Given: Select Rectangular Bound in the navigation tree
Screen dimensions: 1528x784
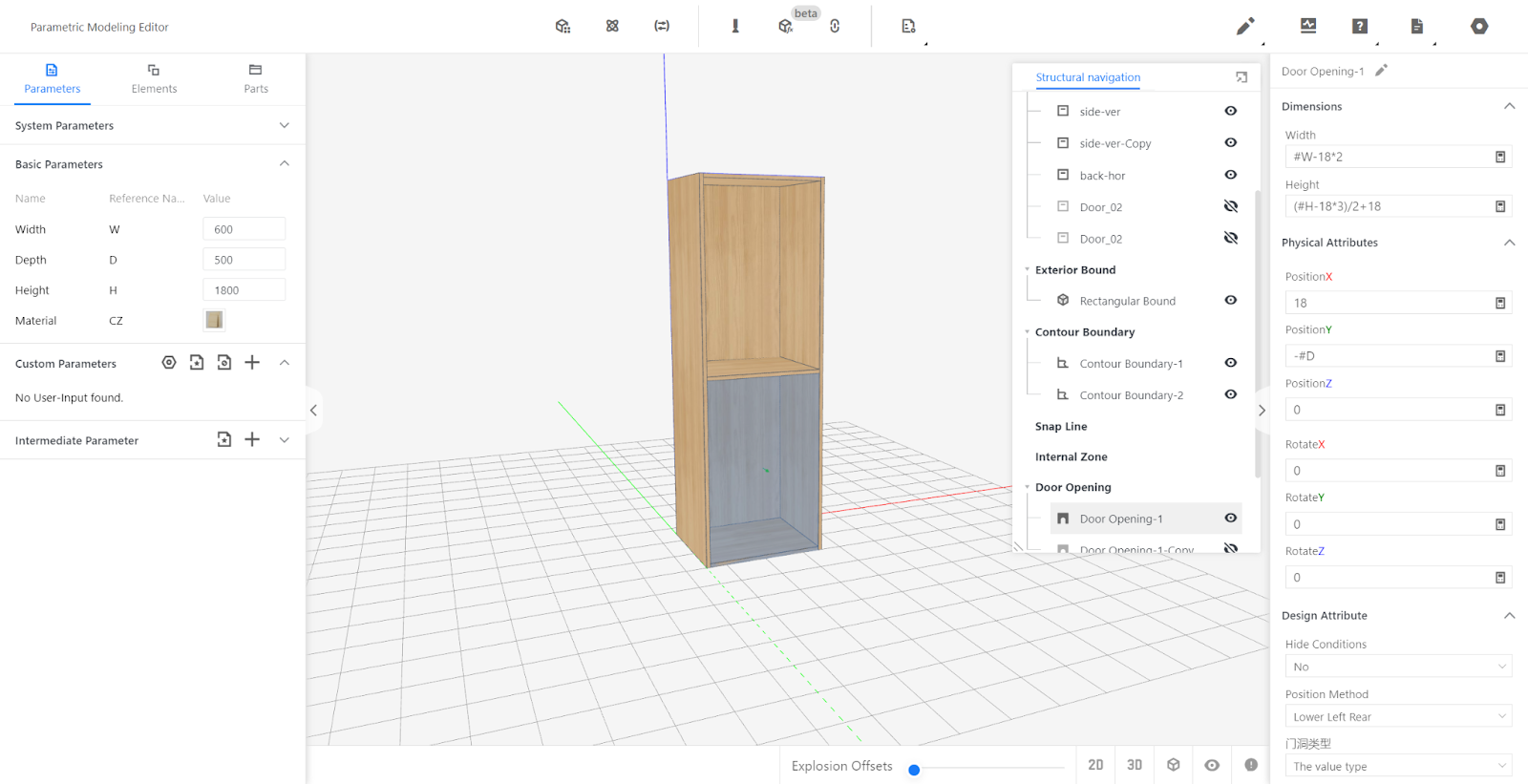Looking at the screenshot, I should tap(1127, 301).
